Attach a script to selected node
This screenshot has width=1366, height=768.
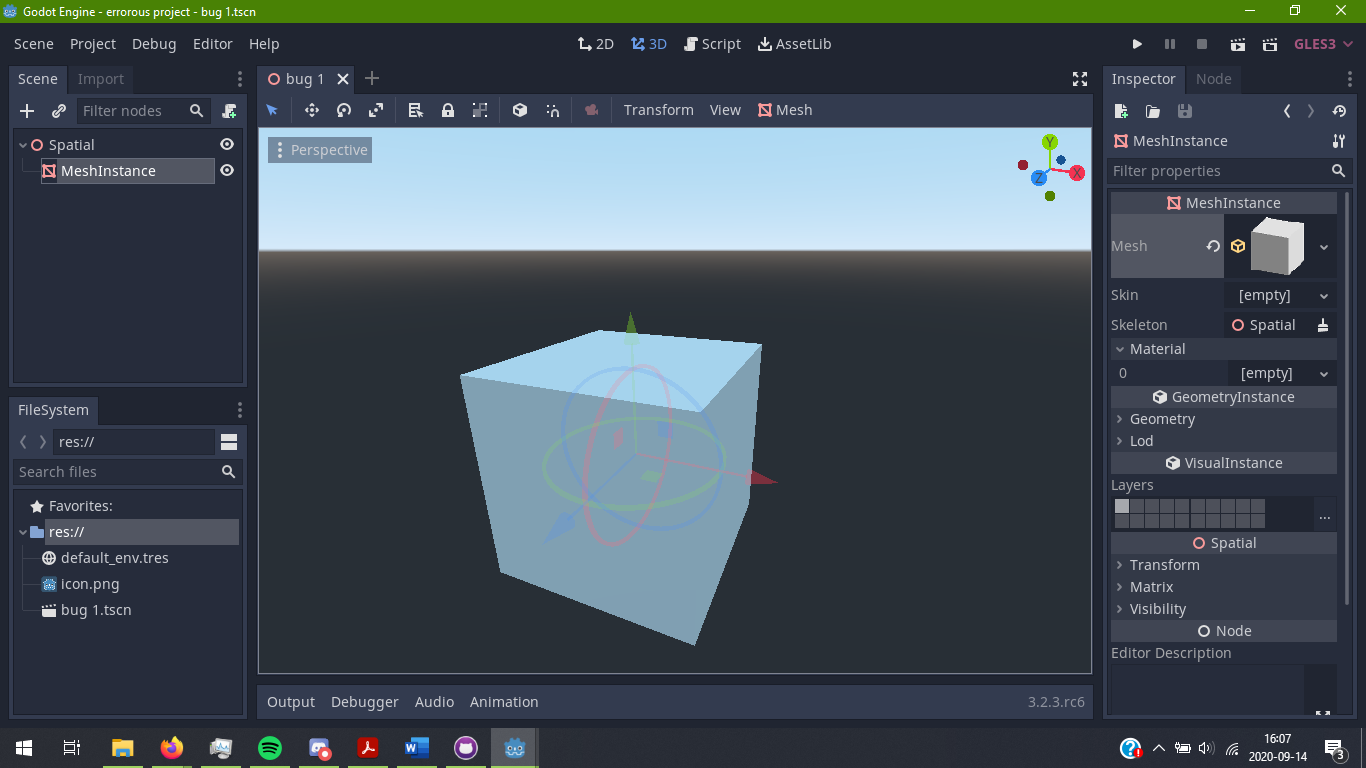[x=230, y=111]
